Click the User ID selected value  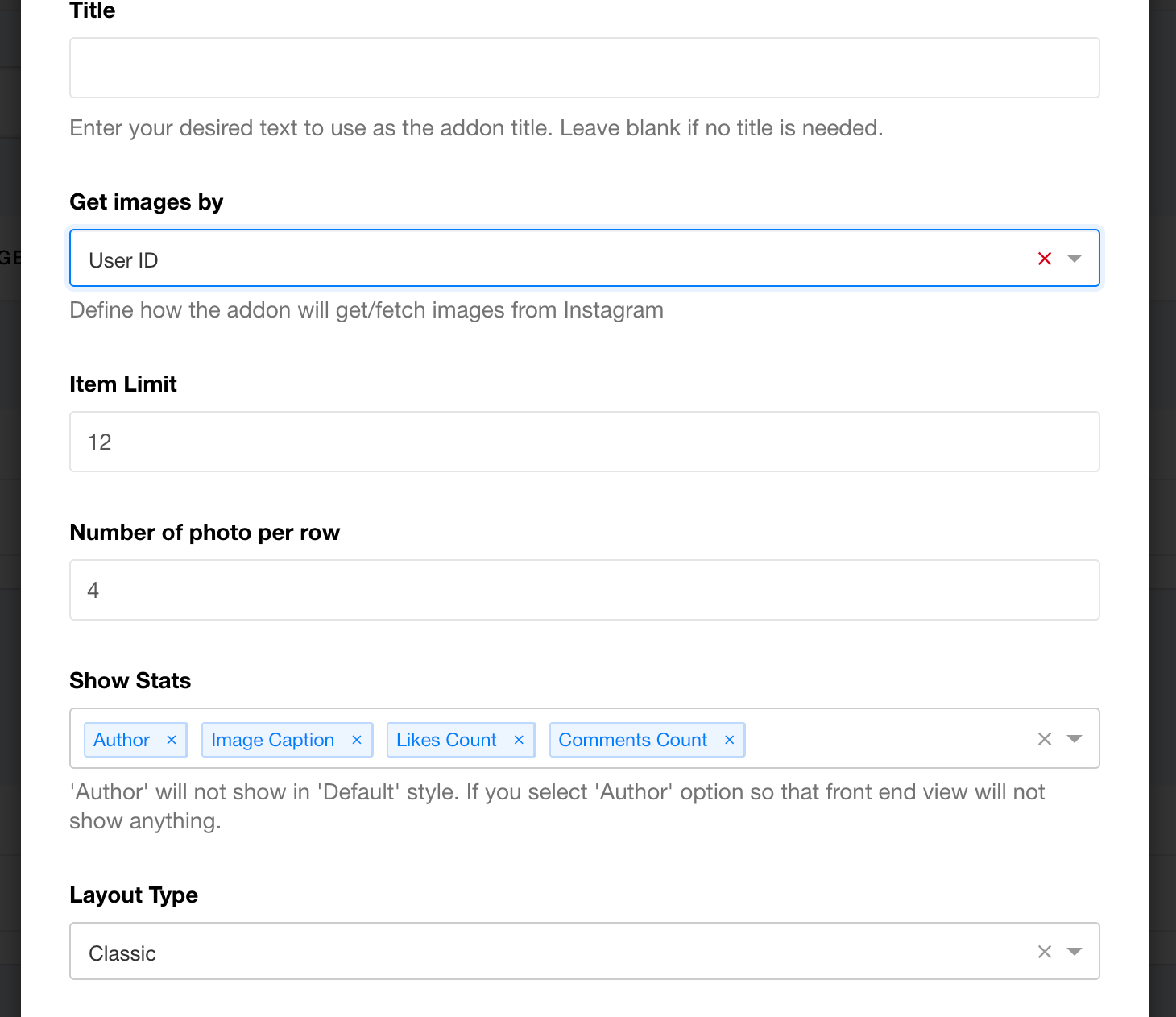122,259
